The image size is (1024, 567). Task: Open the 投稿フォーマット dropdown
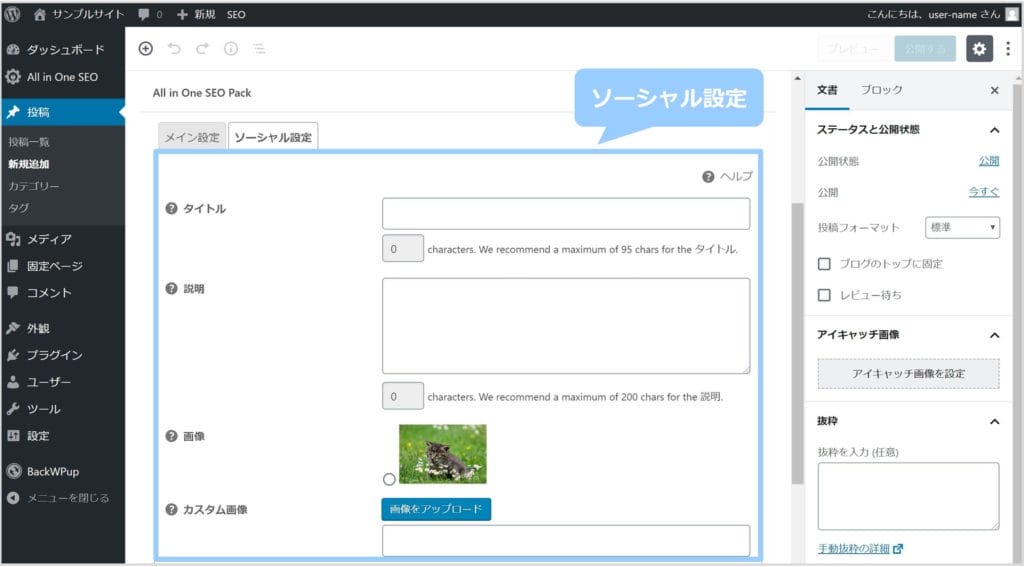(x=962, y=228)
